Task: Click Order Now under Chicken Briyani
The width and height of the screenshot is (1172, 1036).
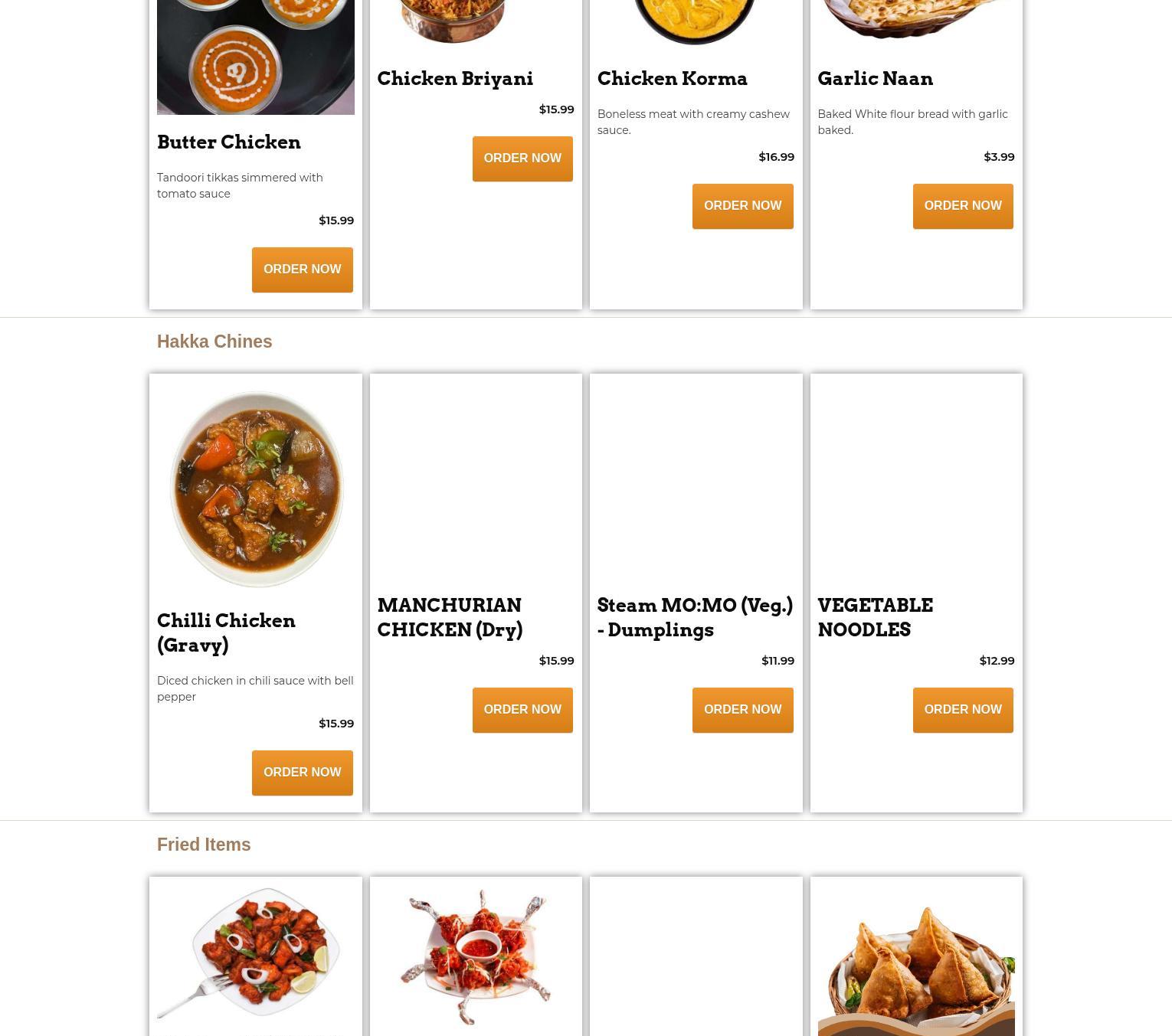Action: pos(522,159)
